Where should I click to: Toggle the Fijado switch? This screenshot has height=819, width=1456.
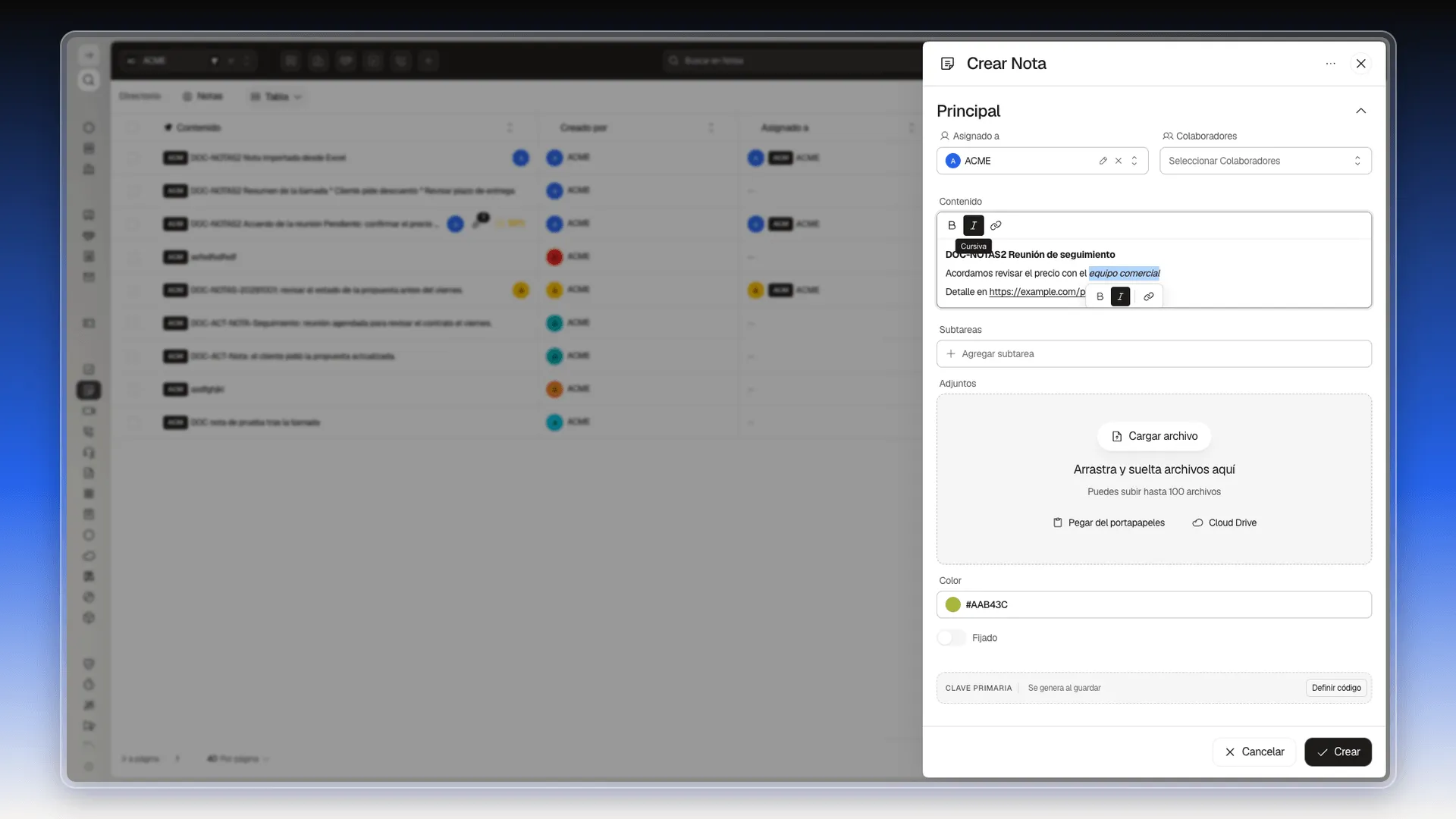951,638
